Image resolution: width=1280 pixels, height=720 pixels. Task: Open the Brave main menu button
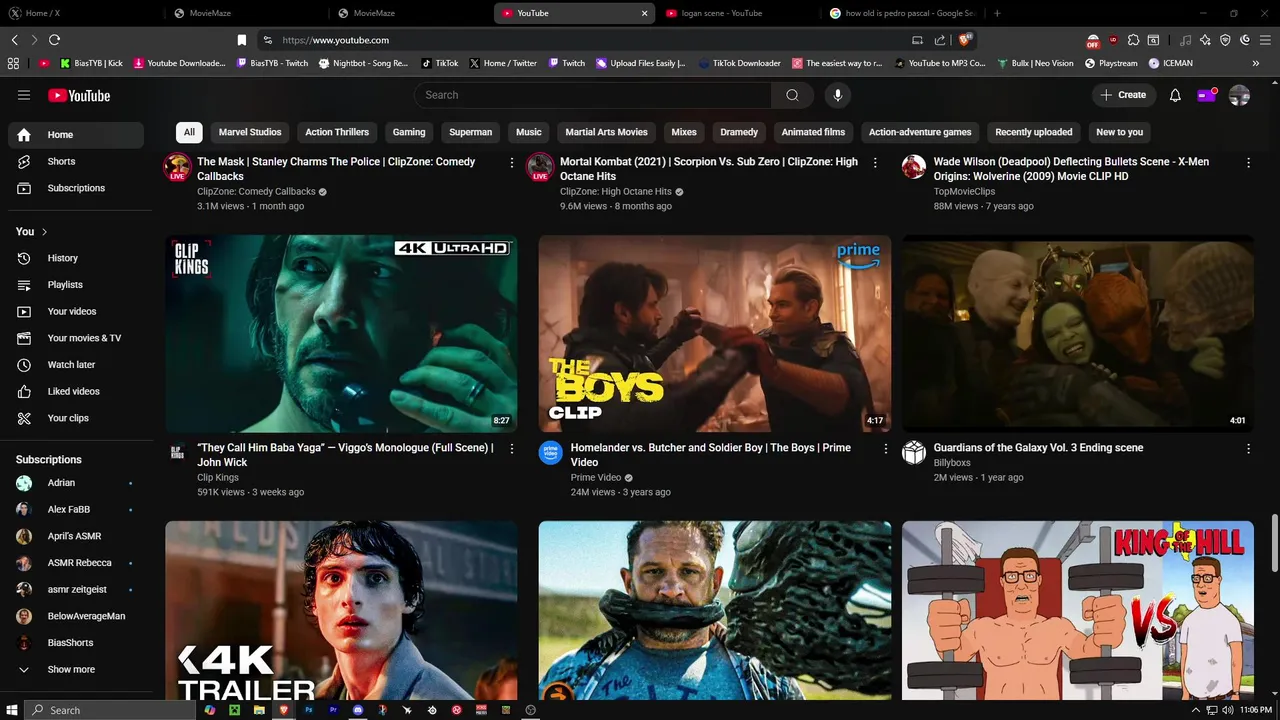click(x=1265, y=40)
